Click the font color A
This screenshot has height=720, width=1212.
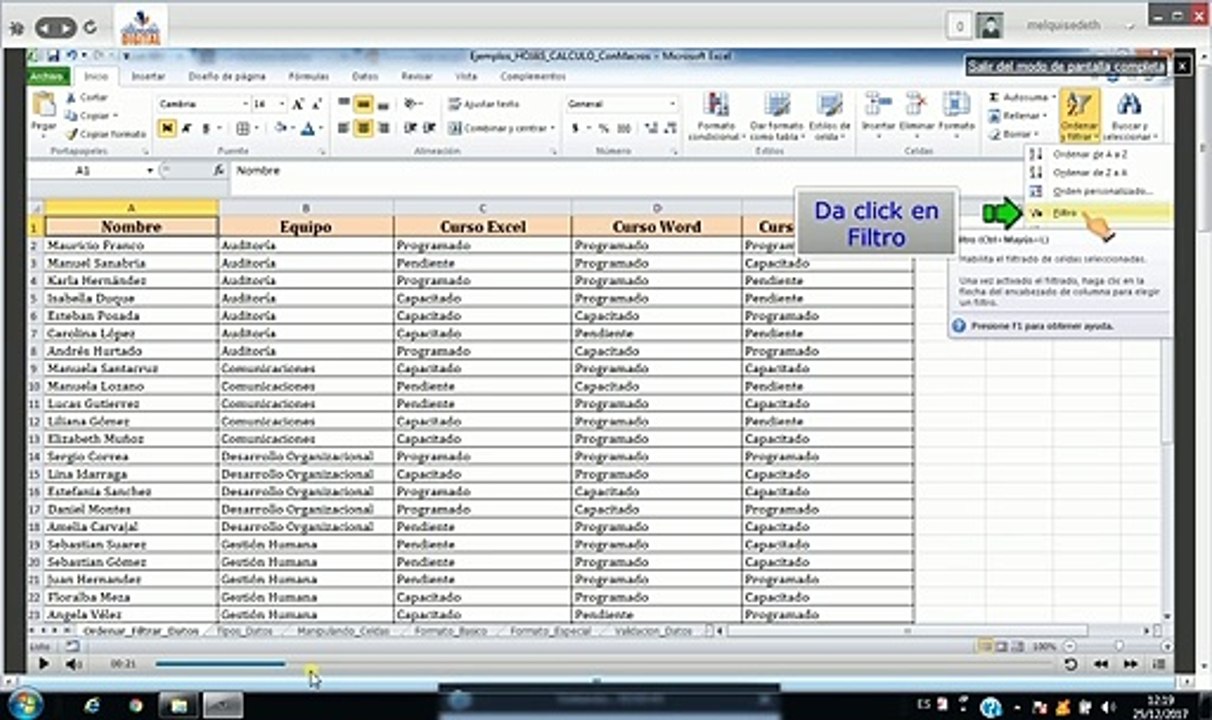[307, 128]
